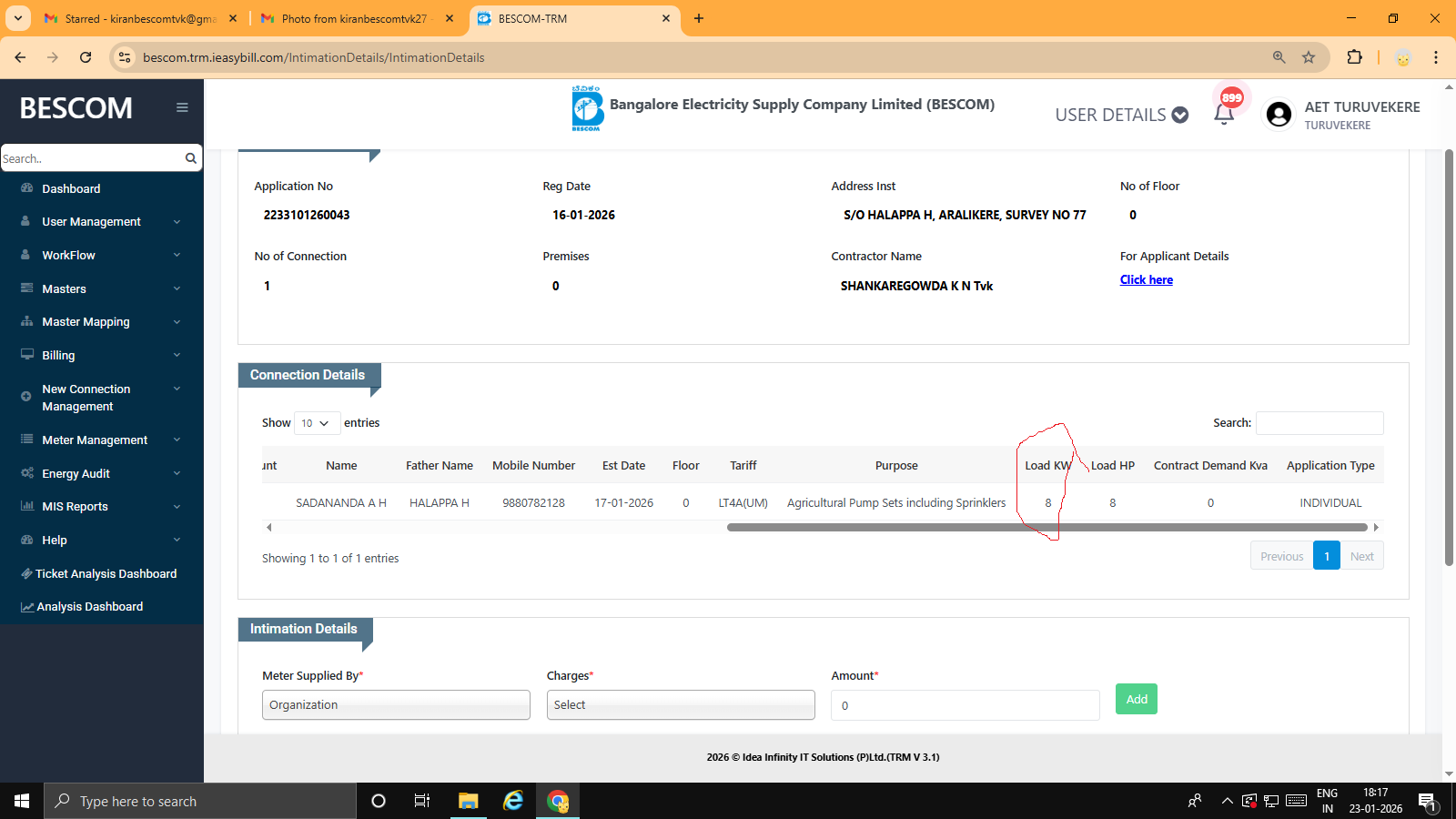
Task: Click the Meter Management list icon
Action: [26, 440]
